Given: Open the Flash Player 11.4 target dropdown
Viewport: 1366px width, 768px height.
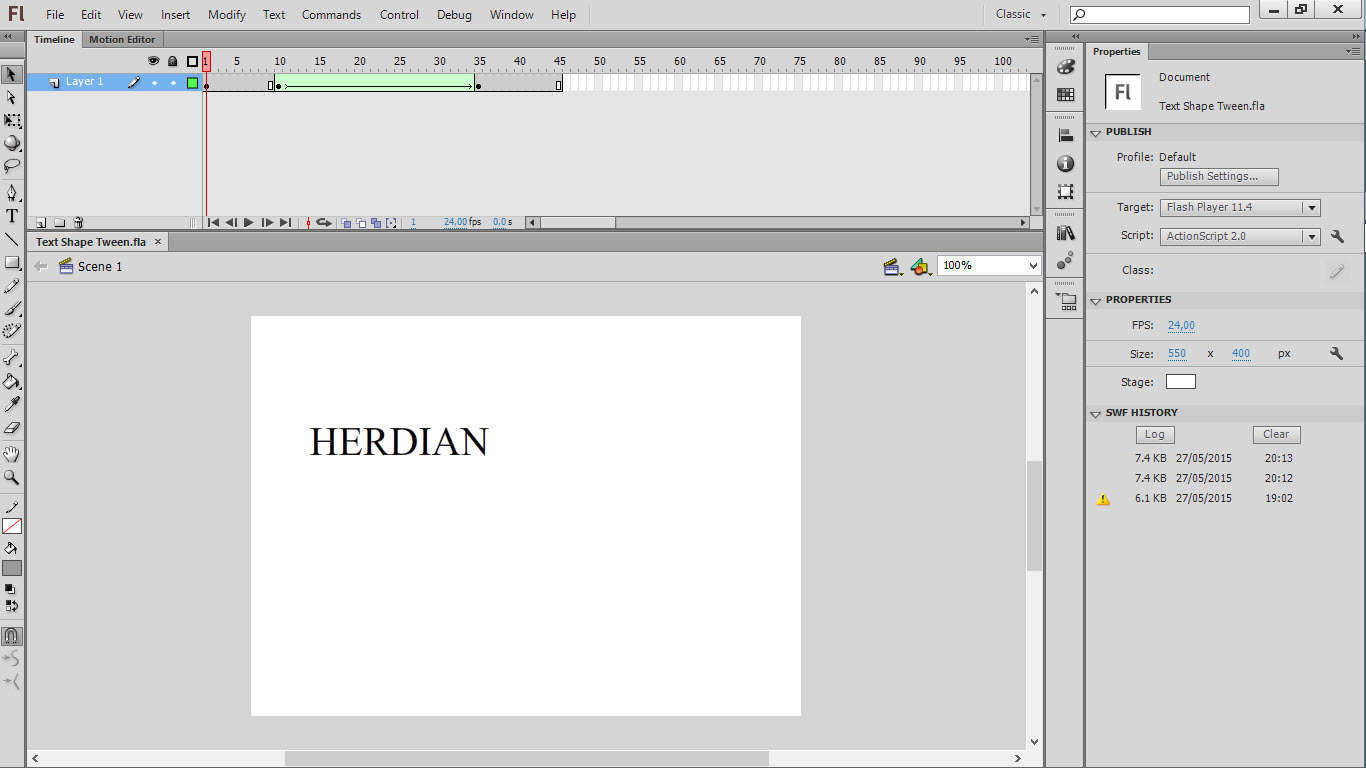Looking at the screenshot, I should [x=1240, y=208].
